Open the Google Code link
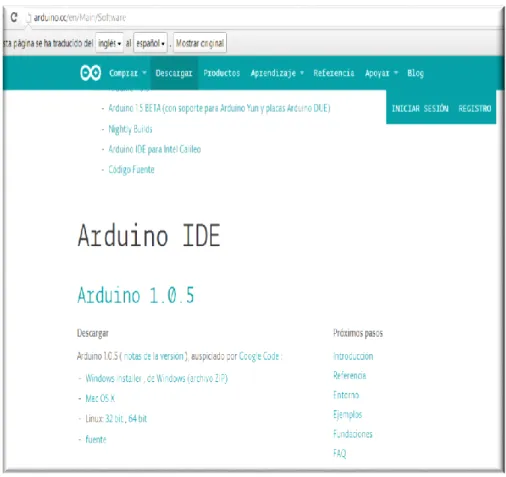The width and height of the screenshot is (506, 477). click(259, 356)
